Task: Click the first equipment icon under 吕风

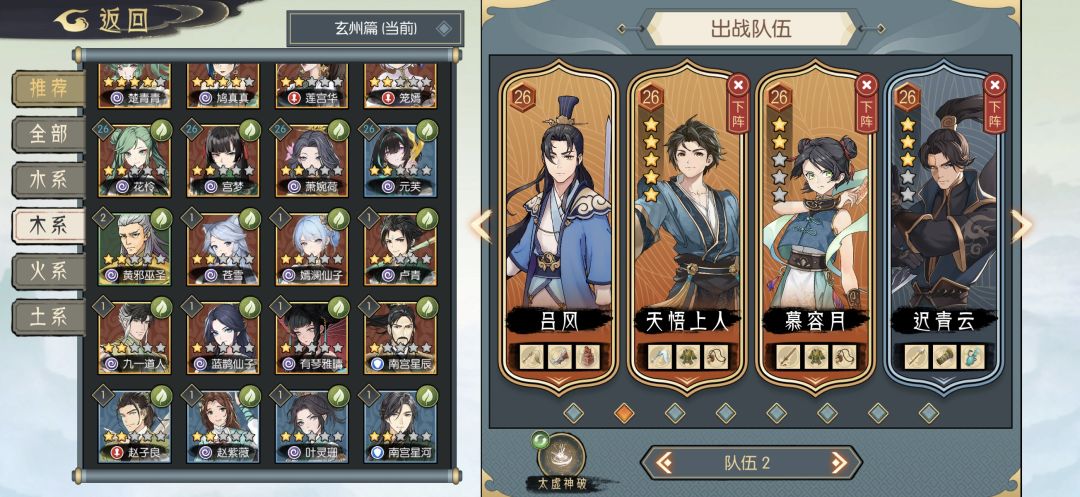Action: tap(532, 357)
